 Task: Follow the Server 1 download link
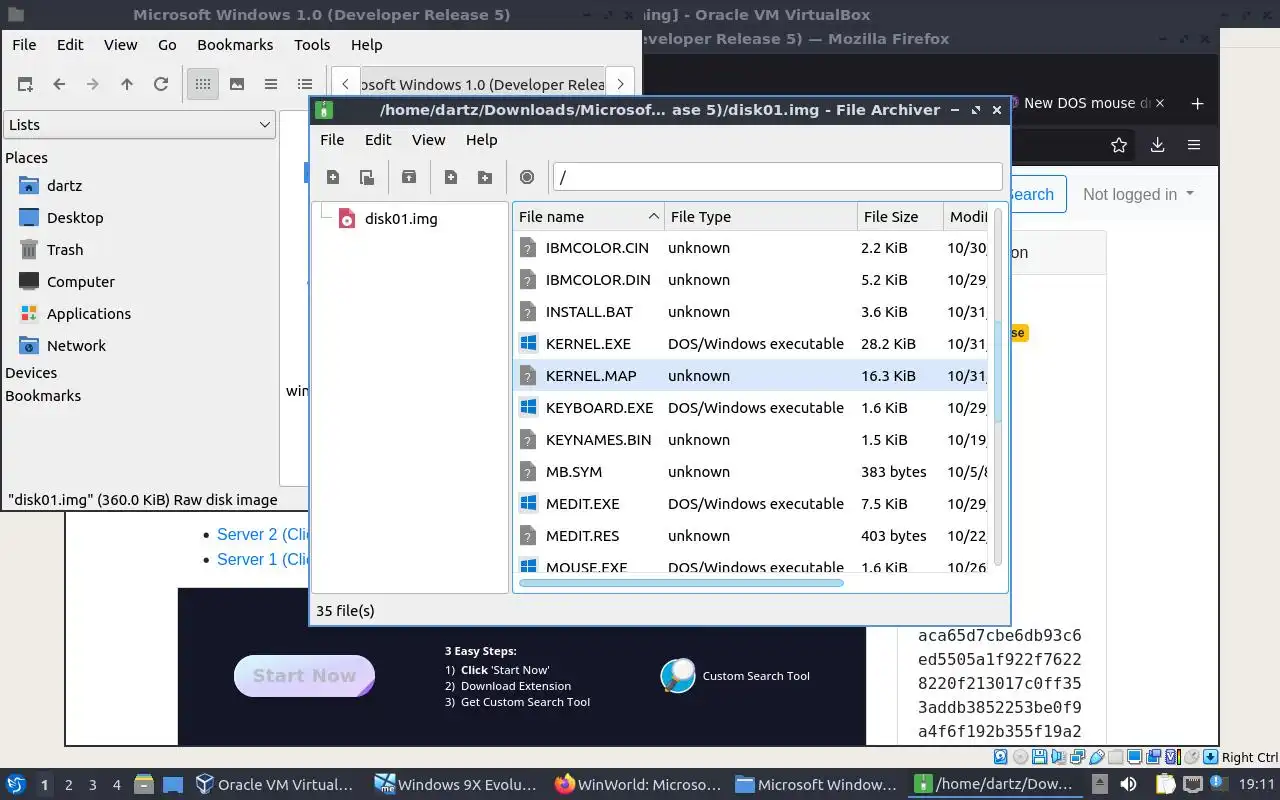264,559
